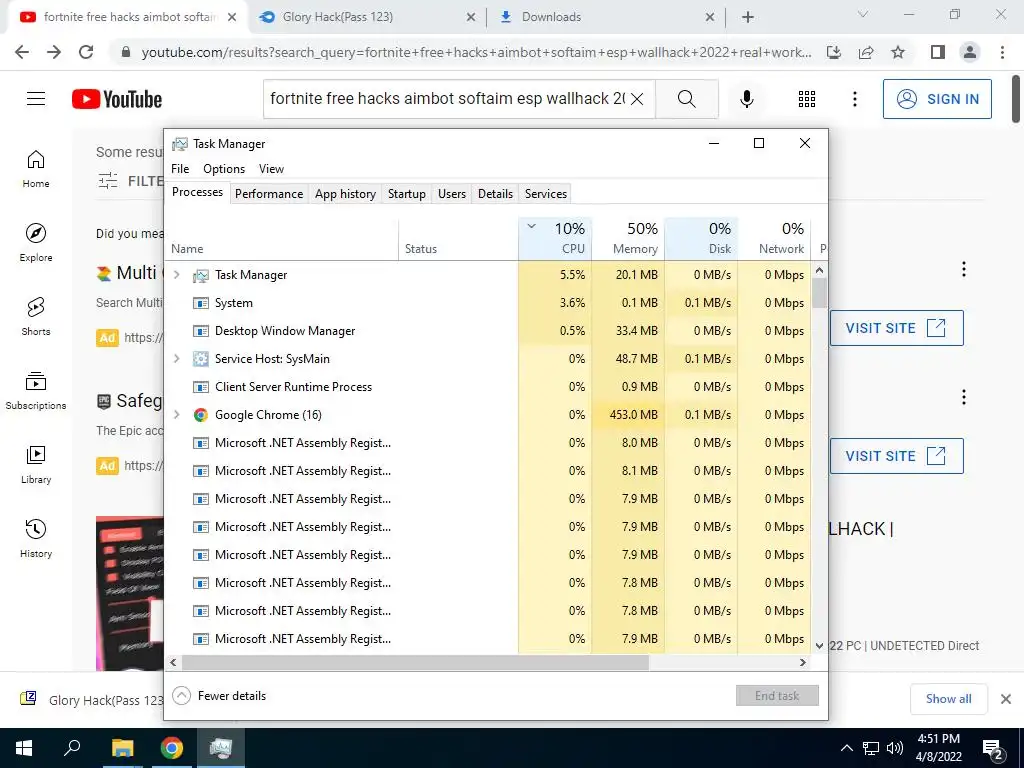Collapse to Fewer details

click(219, 696)
